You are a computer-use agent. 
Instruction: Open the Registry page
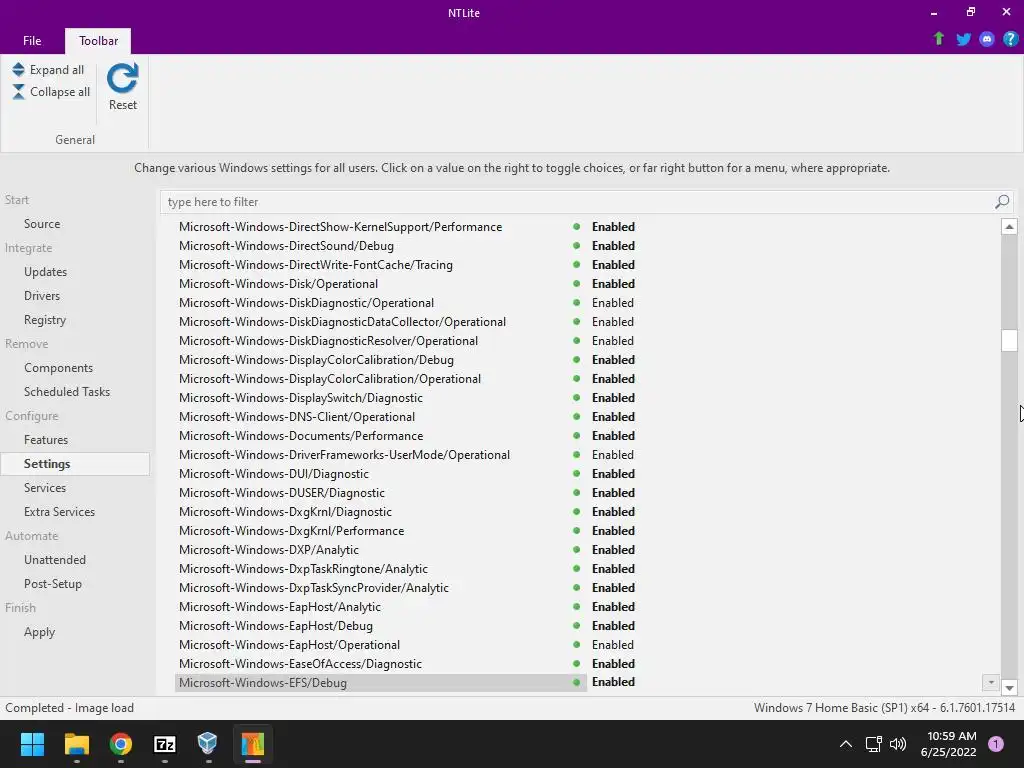click(44, 320)
